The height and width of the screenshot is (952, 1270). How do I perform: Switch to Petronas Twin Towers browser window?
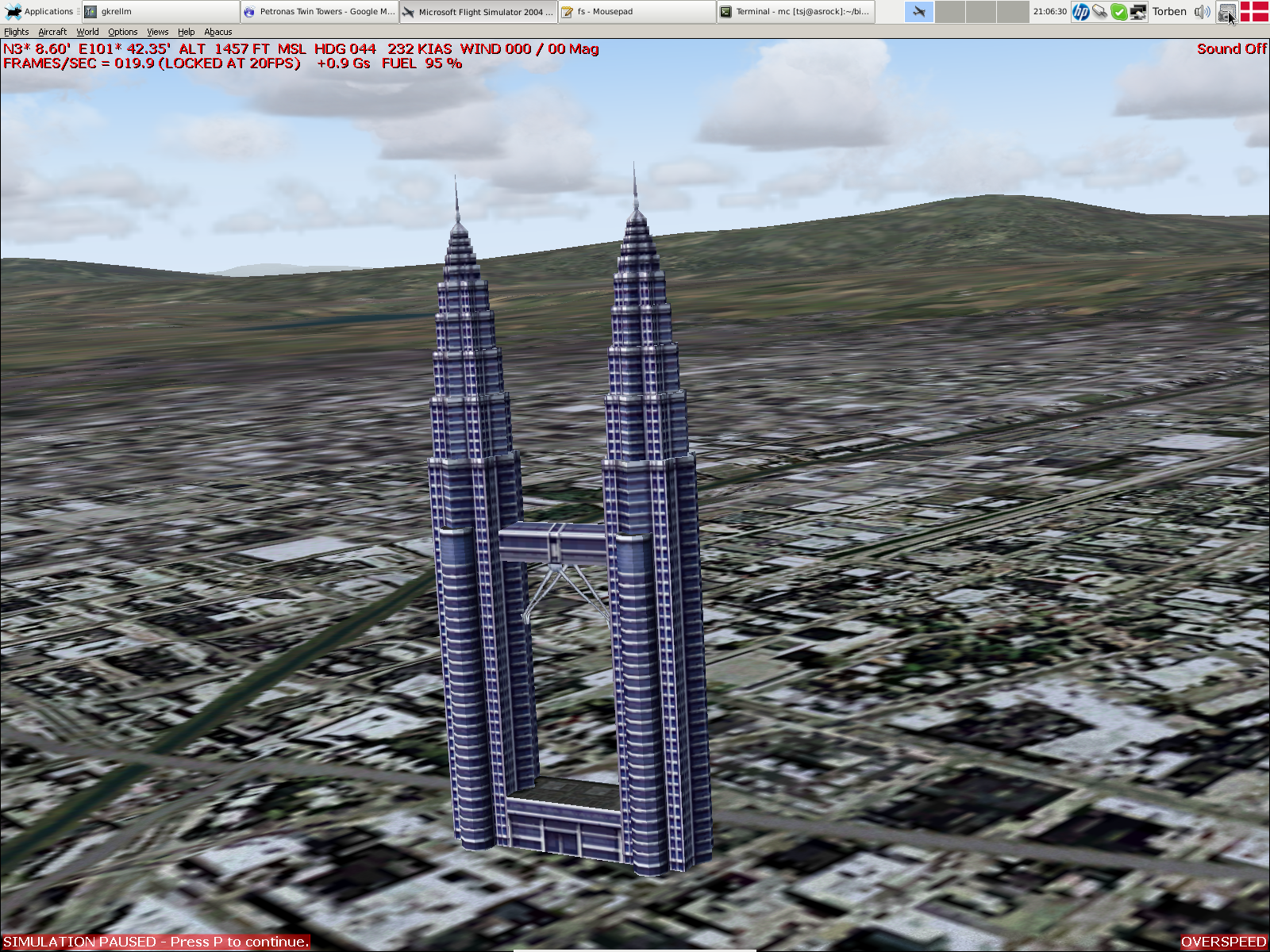click(x=319, y=12)
